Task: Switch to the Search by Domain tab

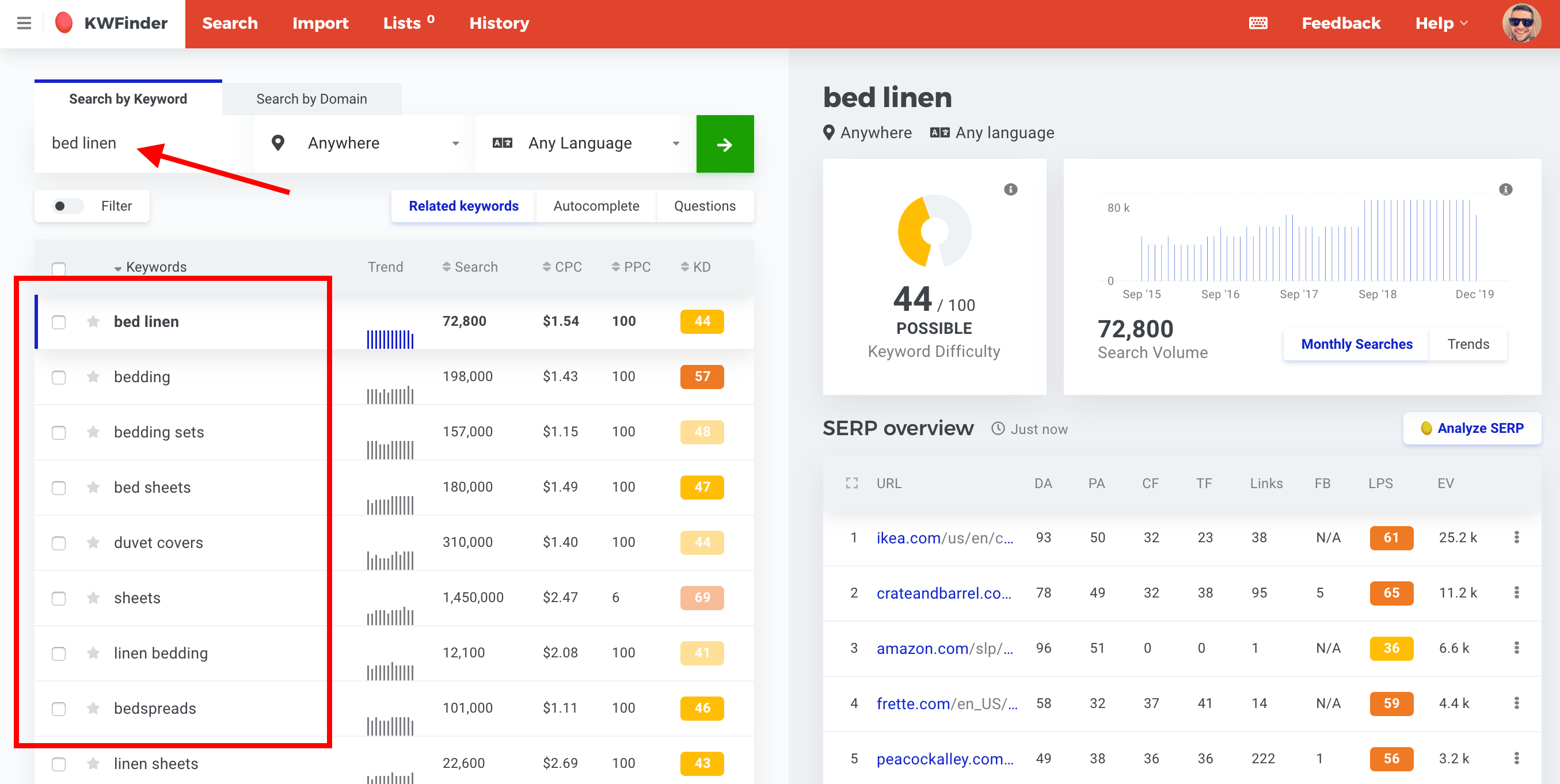Action: pyautogui.click(x=312, y=98)
